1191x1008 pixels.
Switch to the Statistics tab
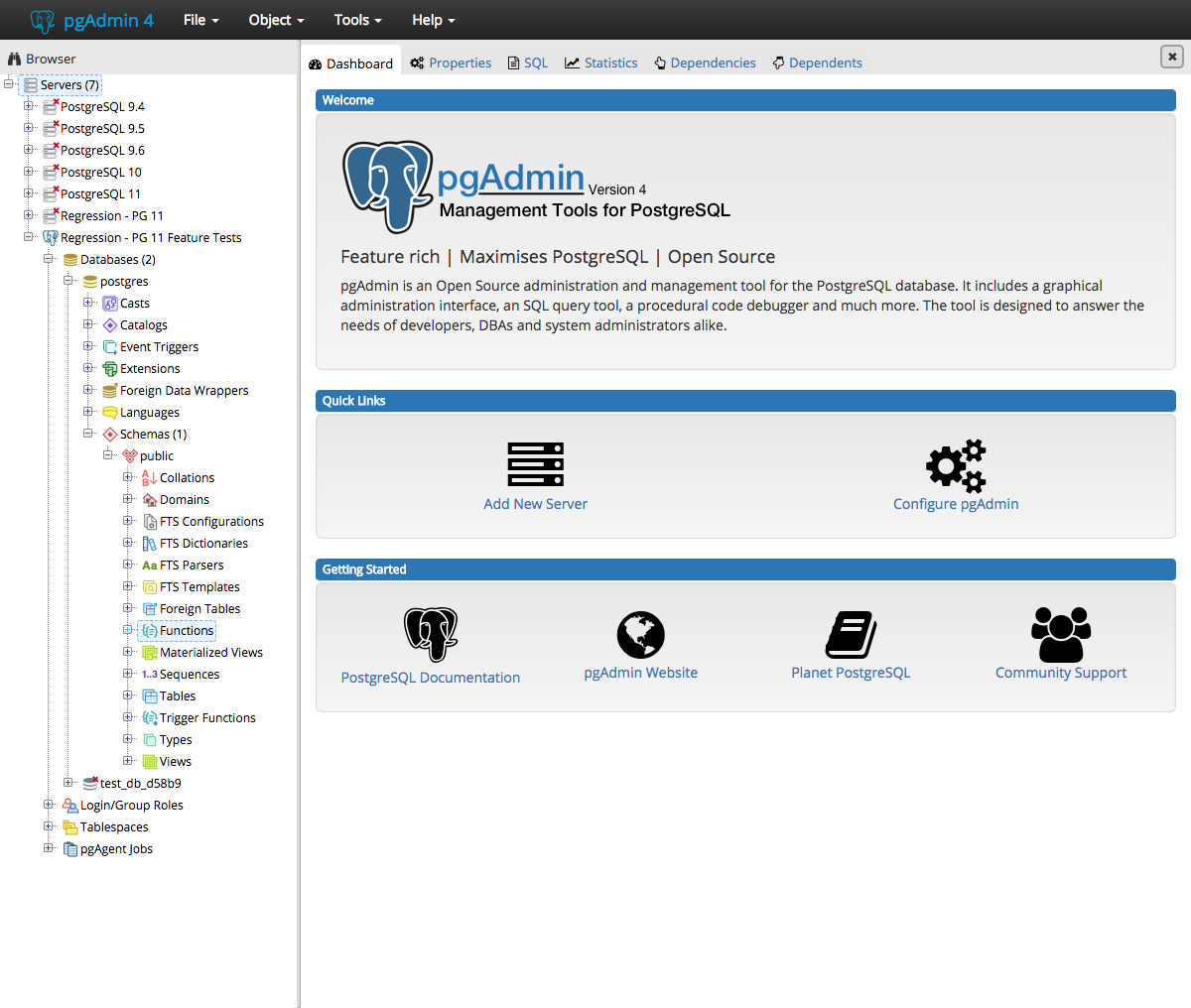pyautogui.click(x=601, y=63)
